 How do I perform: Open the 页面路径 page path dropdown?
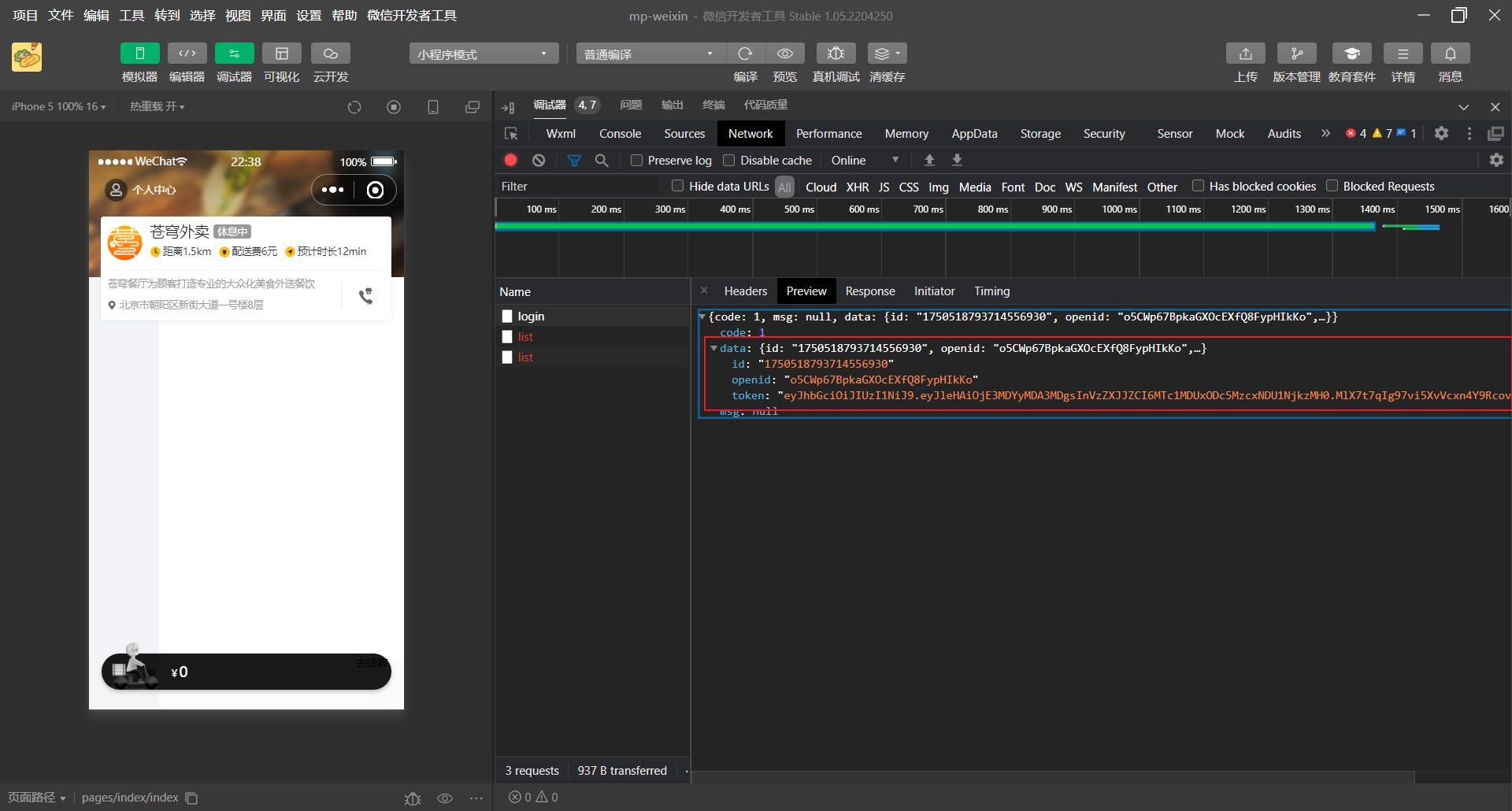(x=37, y=798)
